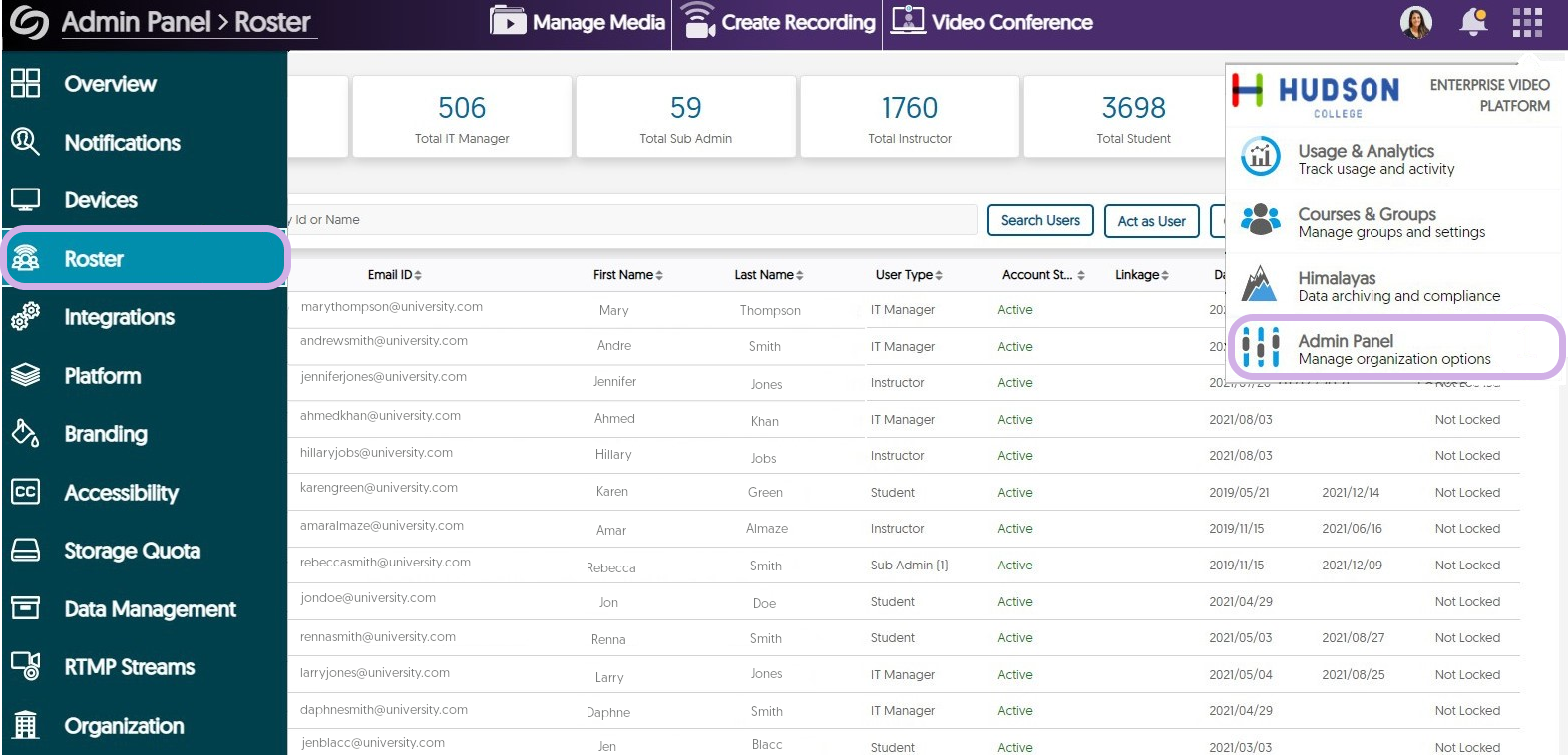
Task: Click the Accessibility CC icon
Action: 25,492
